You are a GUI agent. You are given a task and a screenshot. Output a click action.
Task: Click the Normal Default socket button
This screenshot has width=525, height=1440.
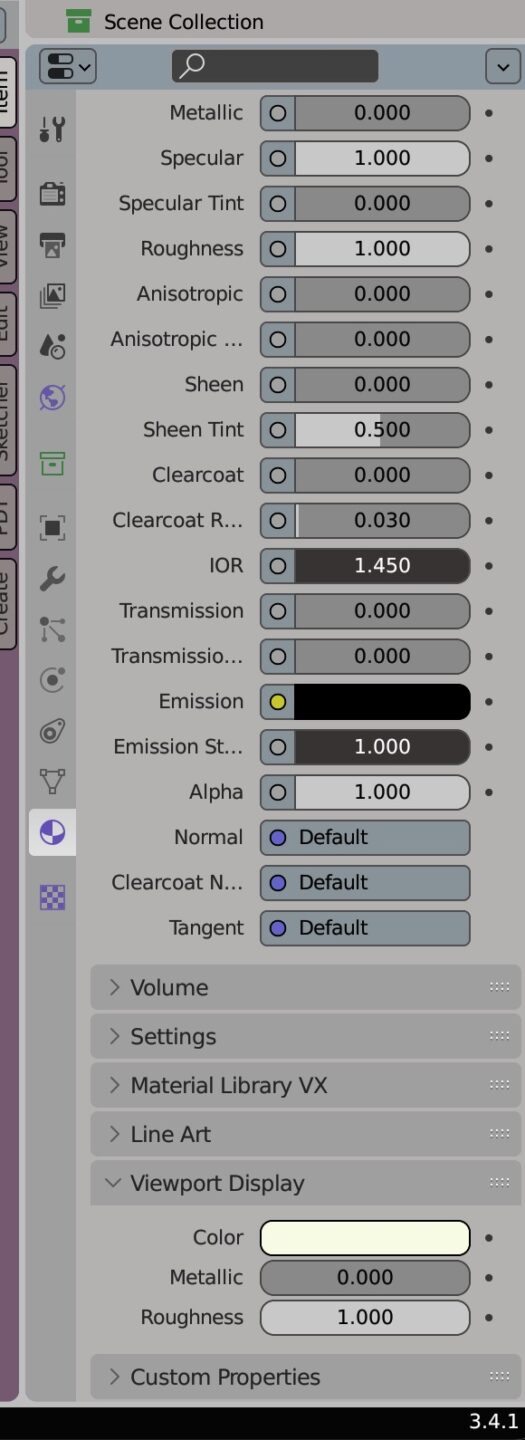coord(365,837)
